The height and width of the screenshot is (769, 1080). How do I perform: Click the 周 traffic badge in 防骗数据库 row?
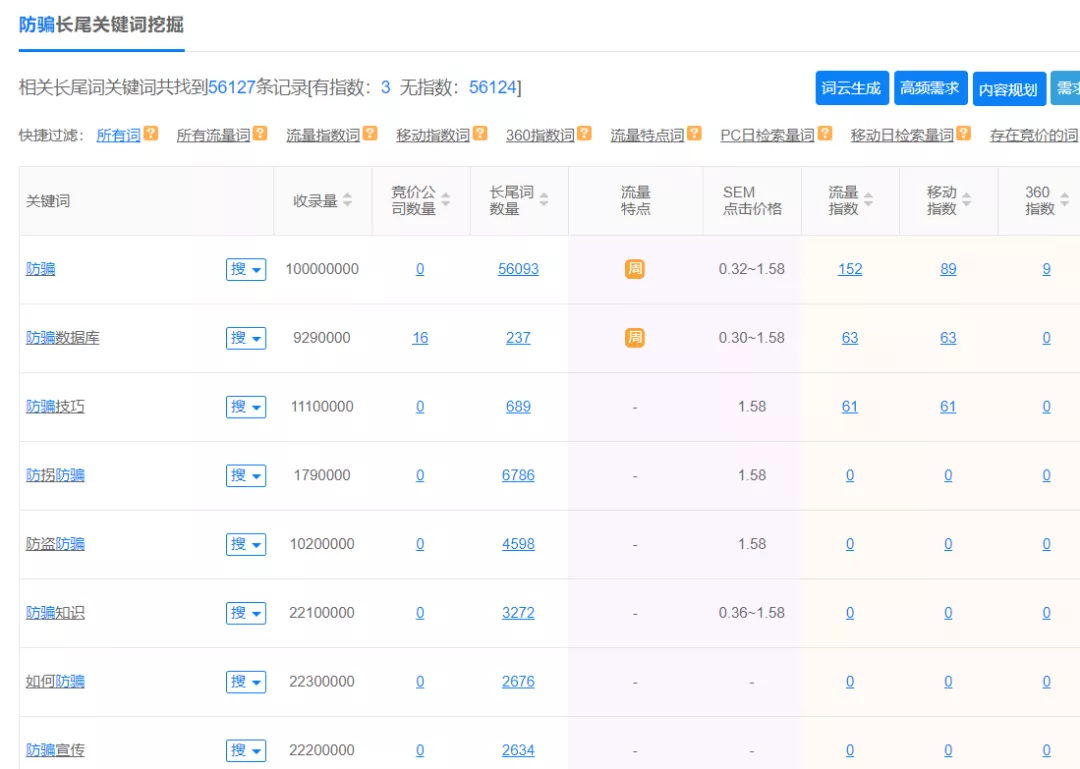pos(634,338)
